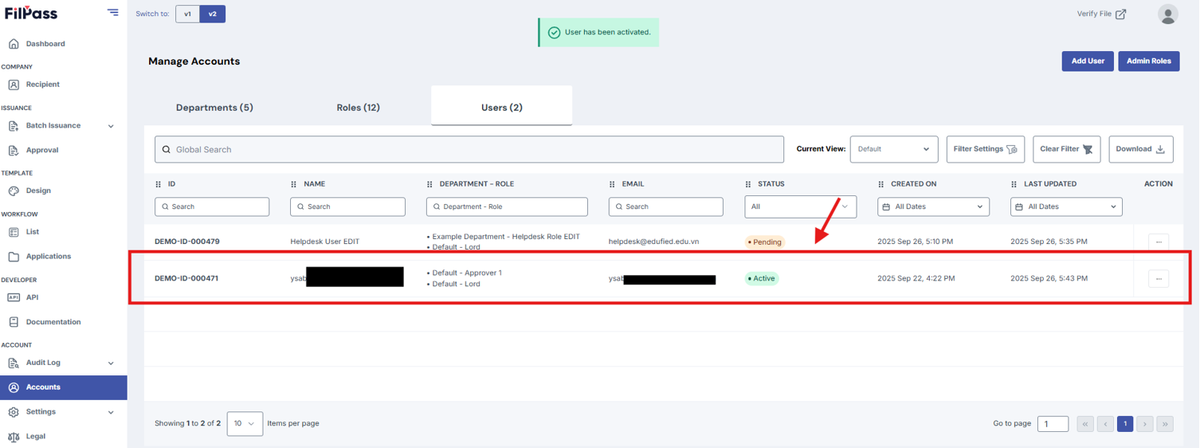This screenshot has height=448, width=1200.
Task: Go to the last page arrow
Action: (1165, 424)
